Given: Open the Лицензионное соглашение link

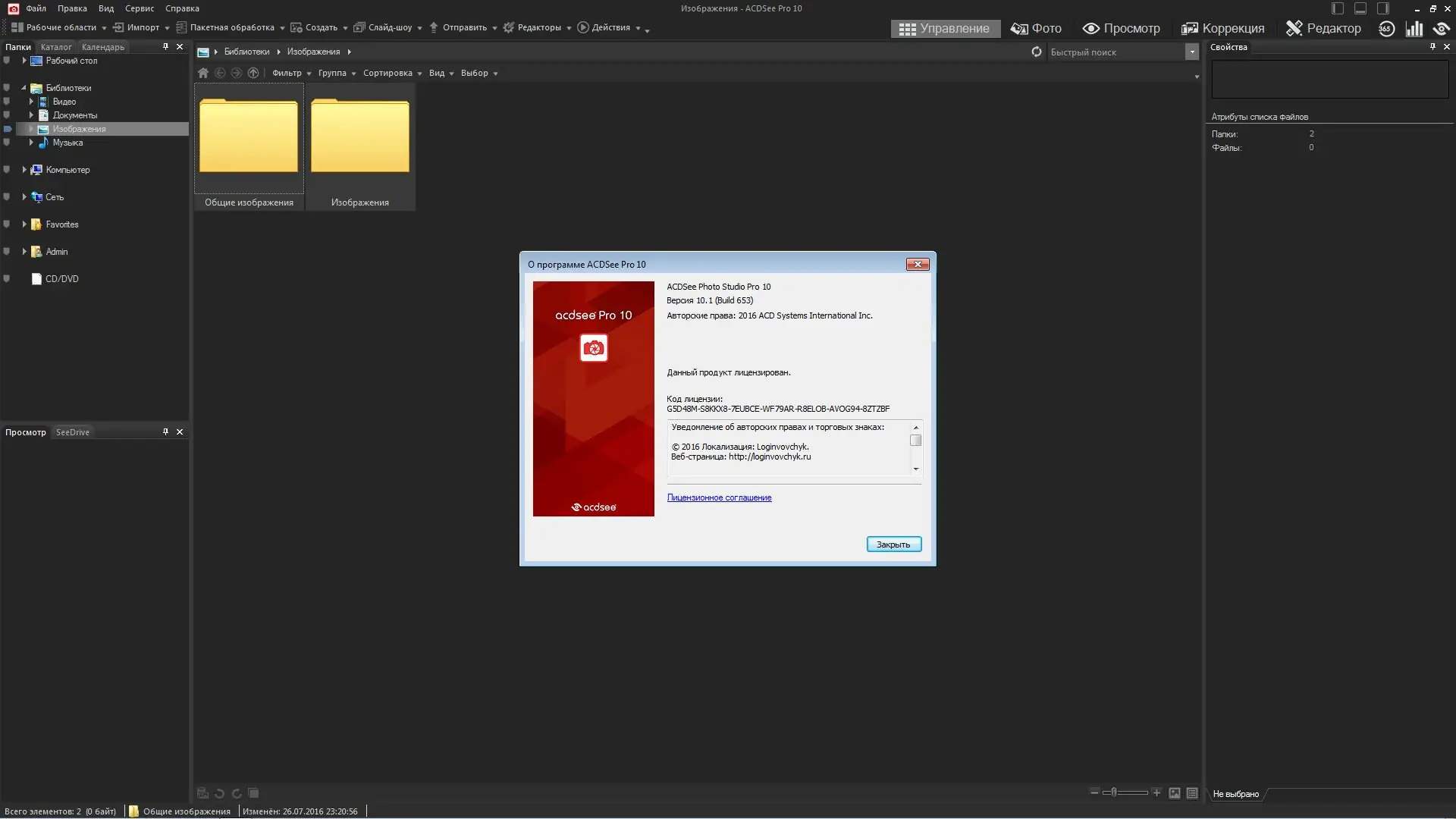Looking at the screenshot, I should 719,497.
